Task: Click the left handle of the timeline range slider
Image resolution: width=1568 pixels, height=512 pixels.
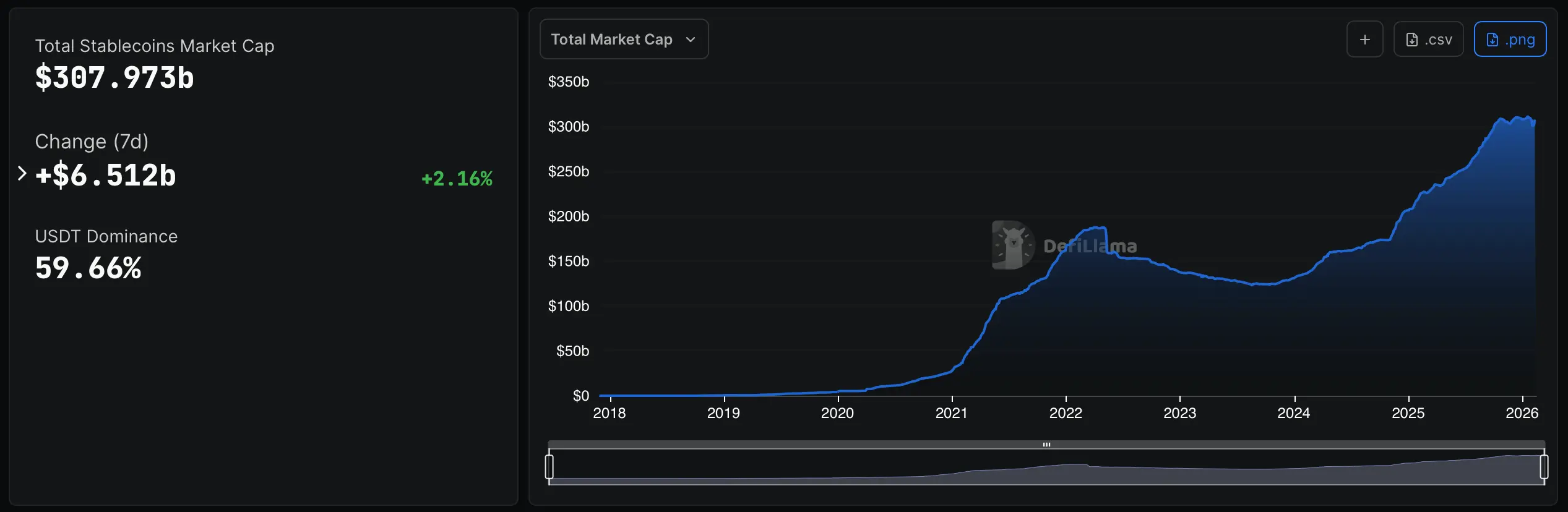Action: [549, 468]
